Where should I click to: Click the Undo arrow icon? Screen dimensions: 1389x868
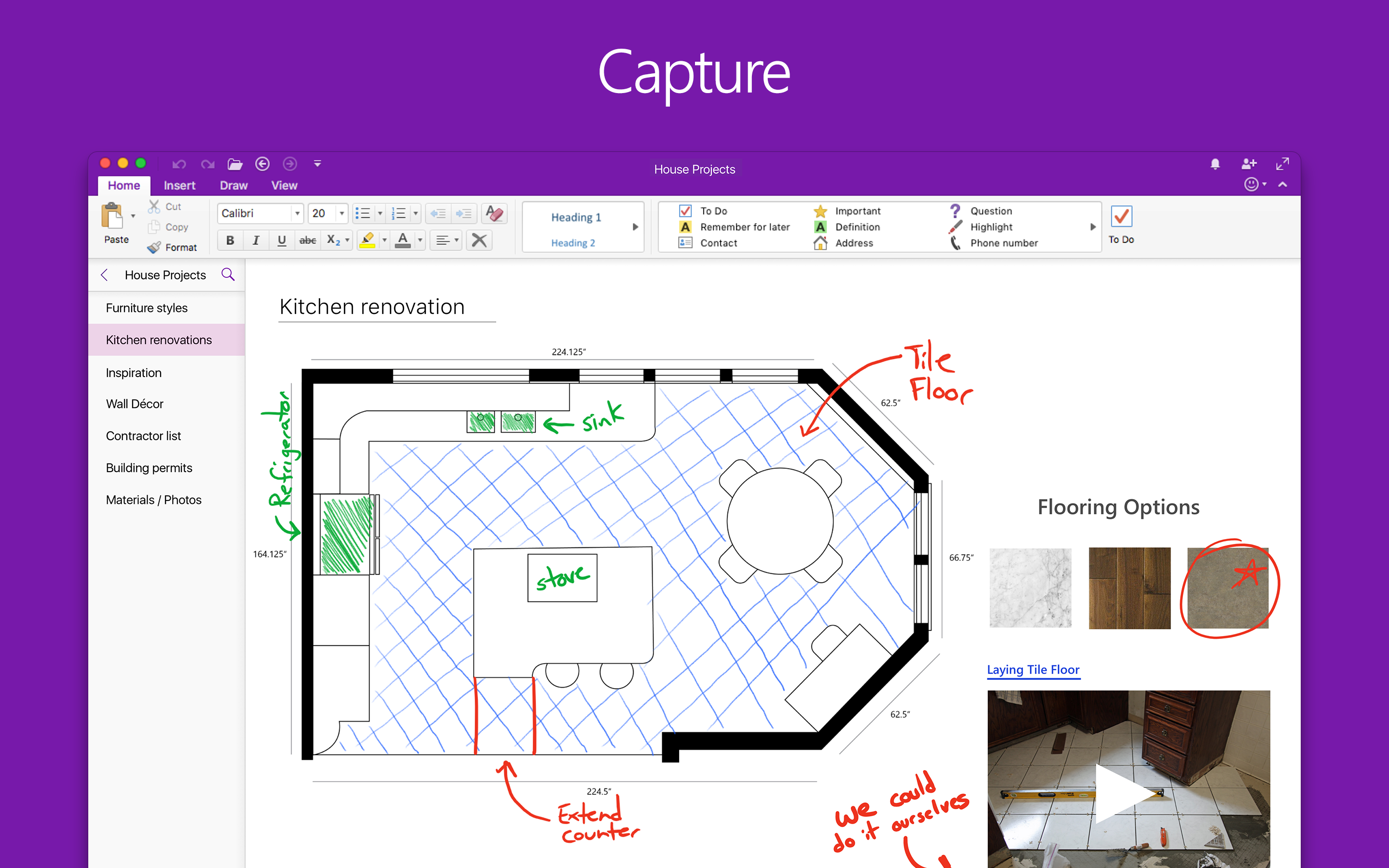click(x=179, y=163)
